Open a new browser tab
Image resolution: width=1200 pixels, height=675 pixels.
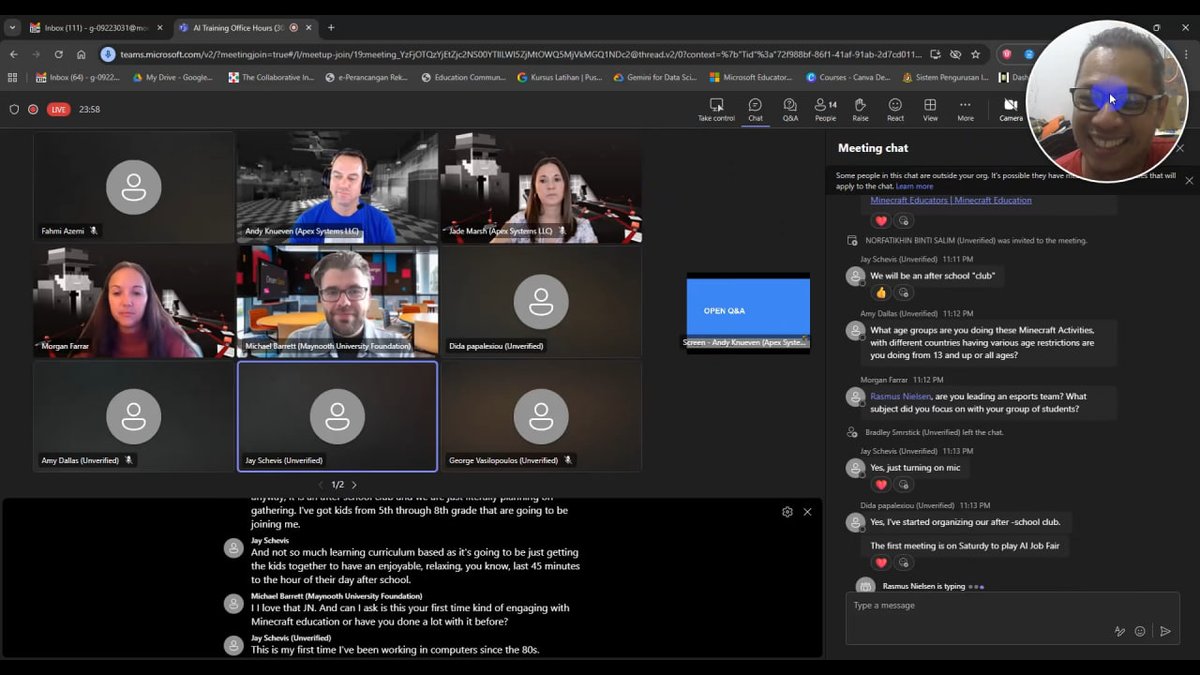(x=331, y=27)
